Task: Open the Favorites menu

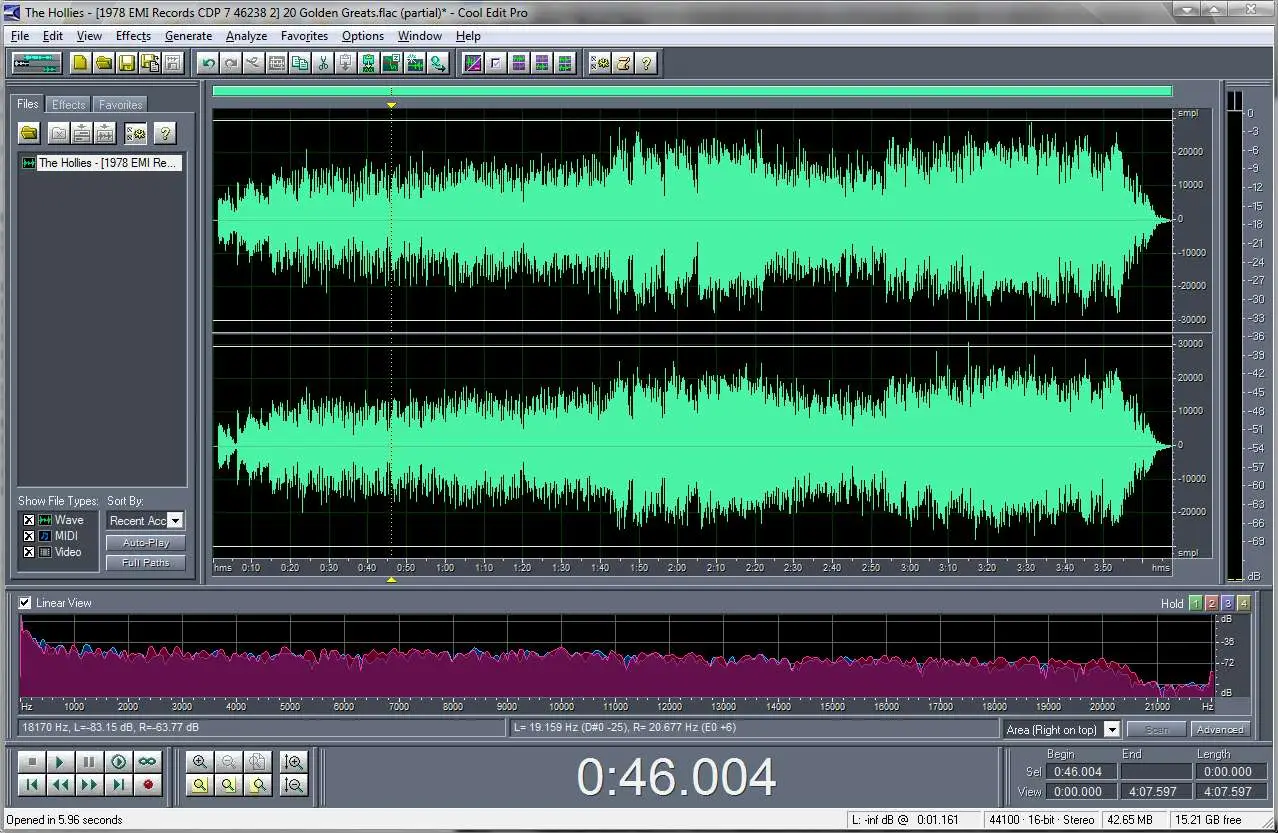Action: tap(305, 36)
